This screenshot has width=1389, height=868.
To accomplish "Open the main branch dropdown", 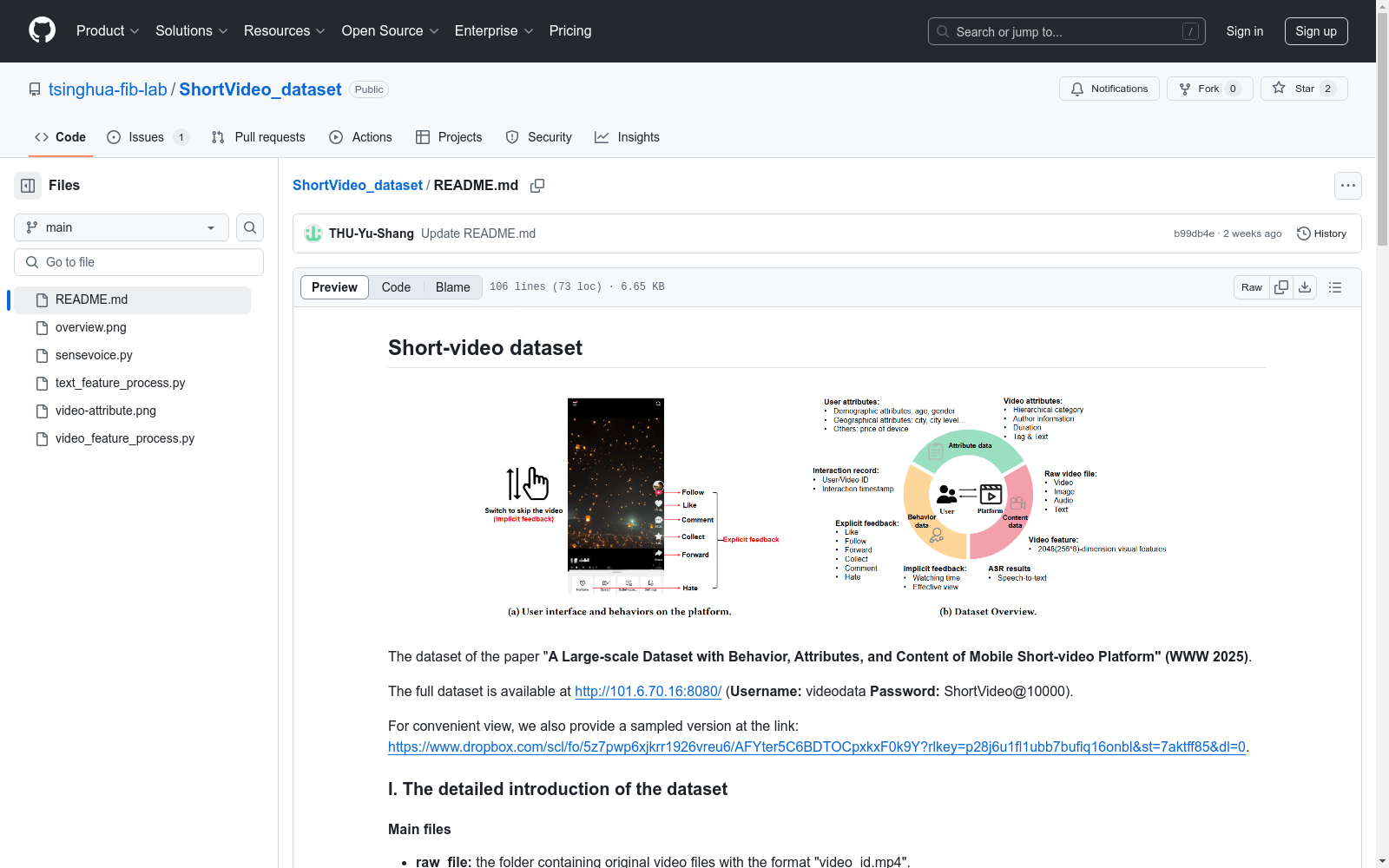I will [122, 227].
